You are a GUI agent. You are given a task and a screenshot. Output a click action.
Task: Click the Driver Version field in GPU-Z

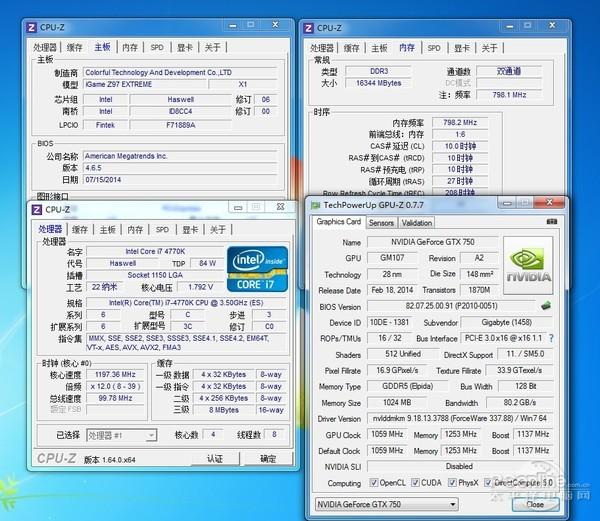460,418
